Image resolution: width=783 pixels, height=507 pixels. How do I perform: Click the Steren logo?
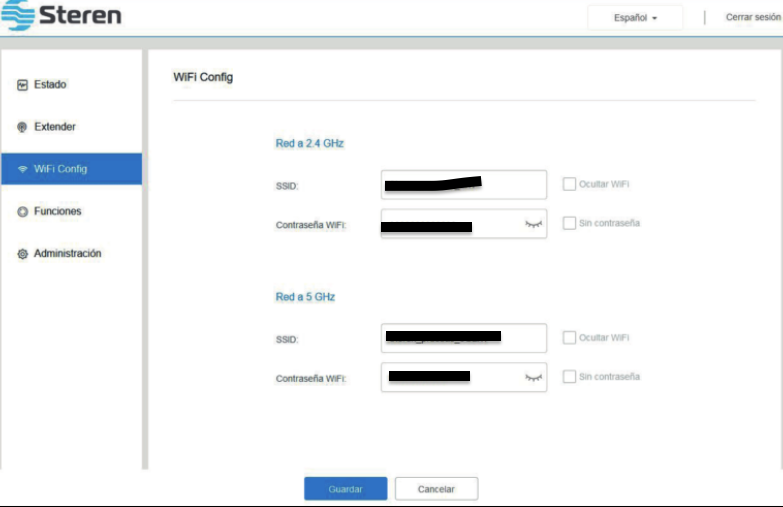pos(61,15)
